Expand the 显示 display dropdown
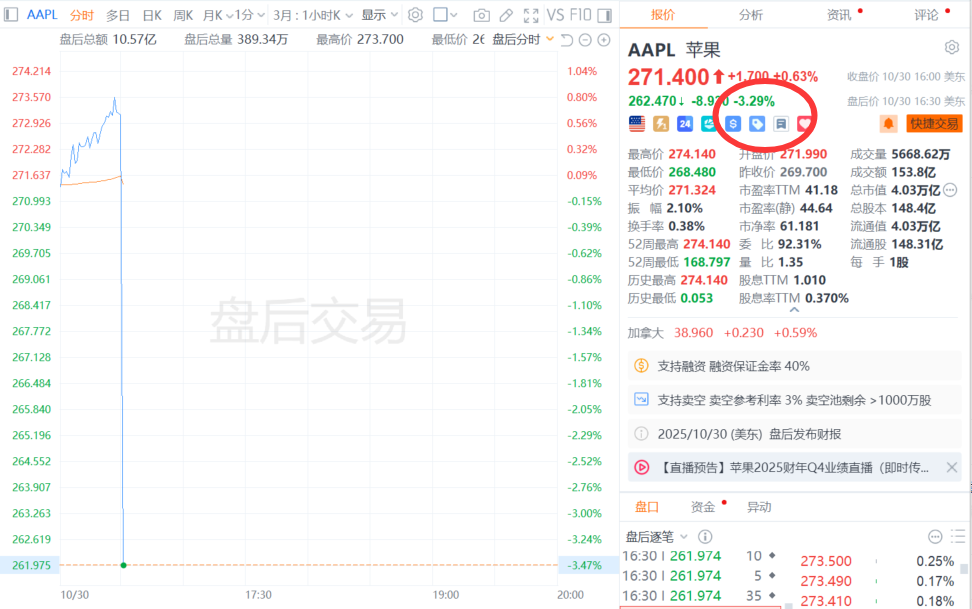Viewport: 972px width, 609px height. (x=379, y=15)
